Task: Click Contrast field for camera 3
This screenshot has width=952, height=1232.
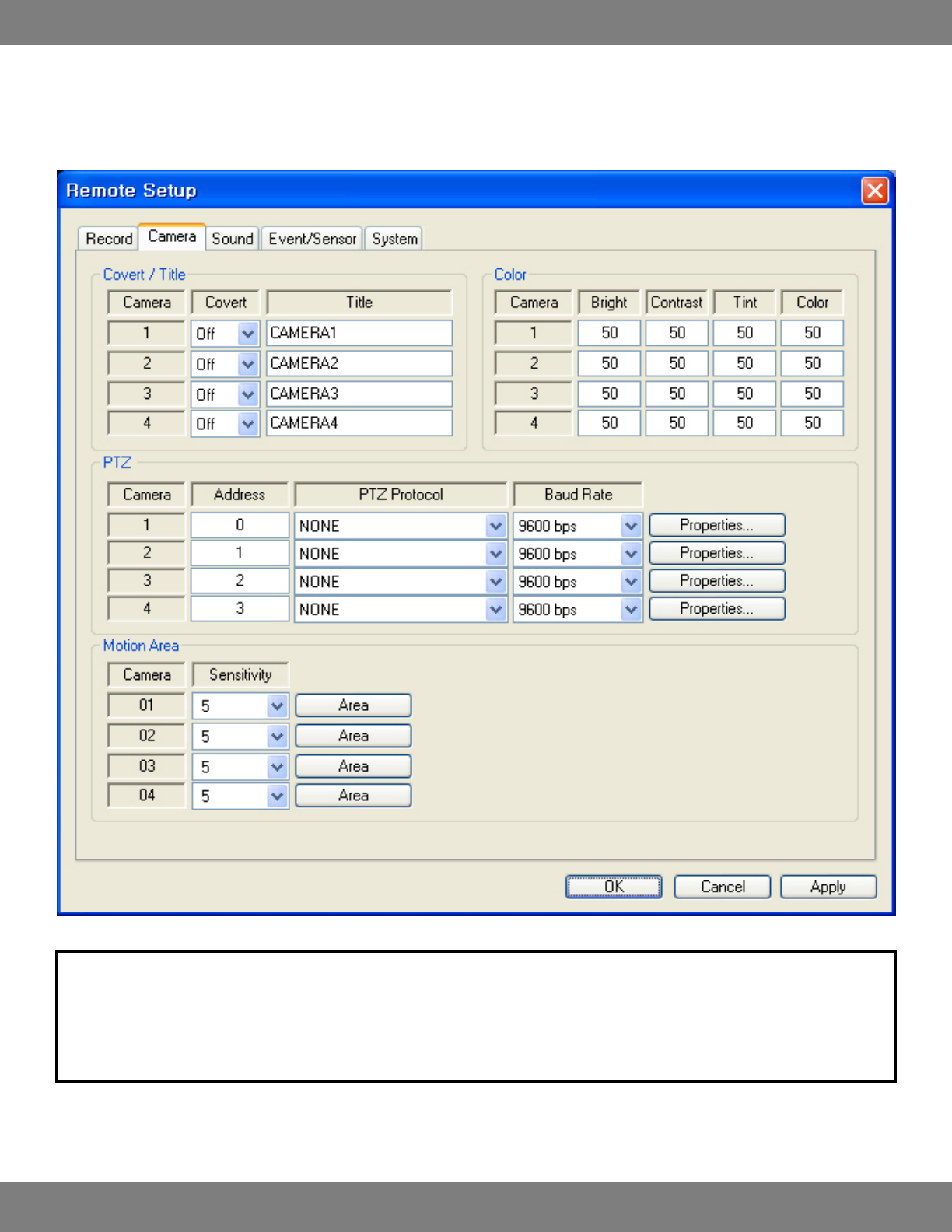Action: click(x=677, y=394)
